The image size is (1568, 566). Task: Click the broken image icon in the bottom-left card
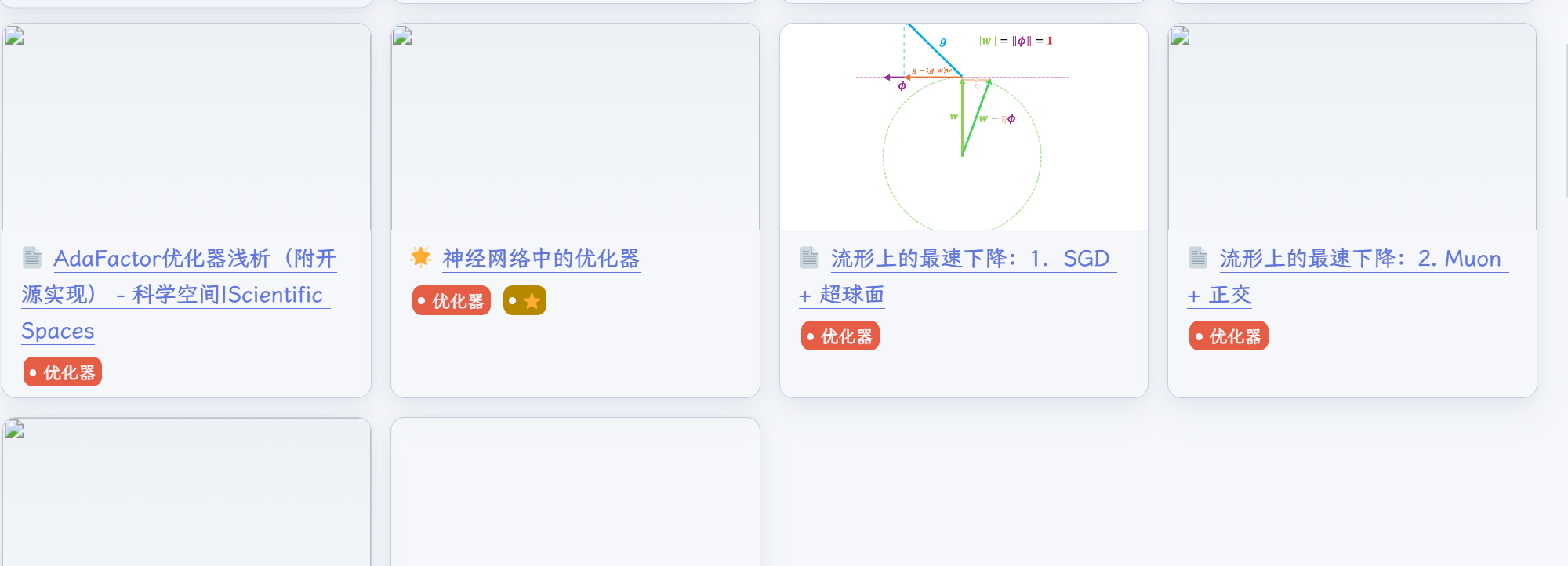pyautogui.click(x=14, y=430)
